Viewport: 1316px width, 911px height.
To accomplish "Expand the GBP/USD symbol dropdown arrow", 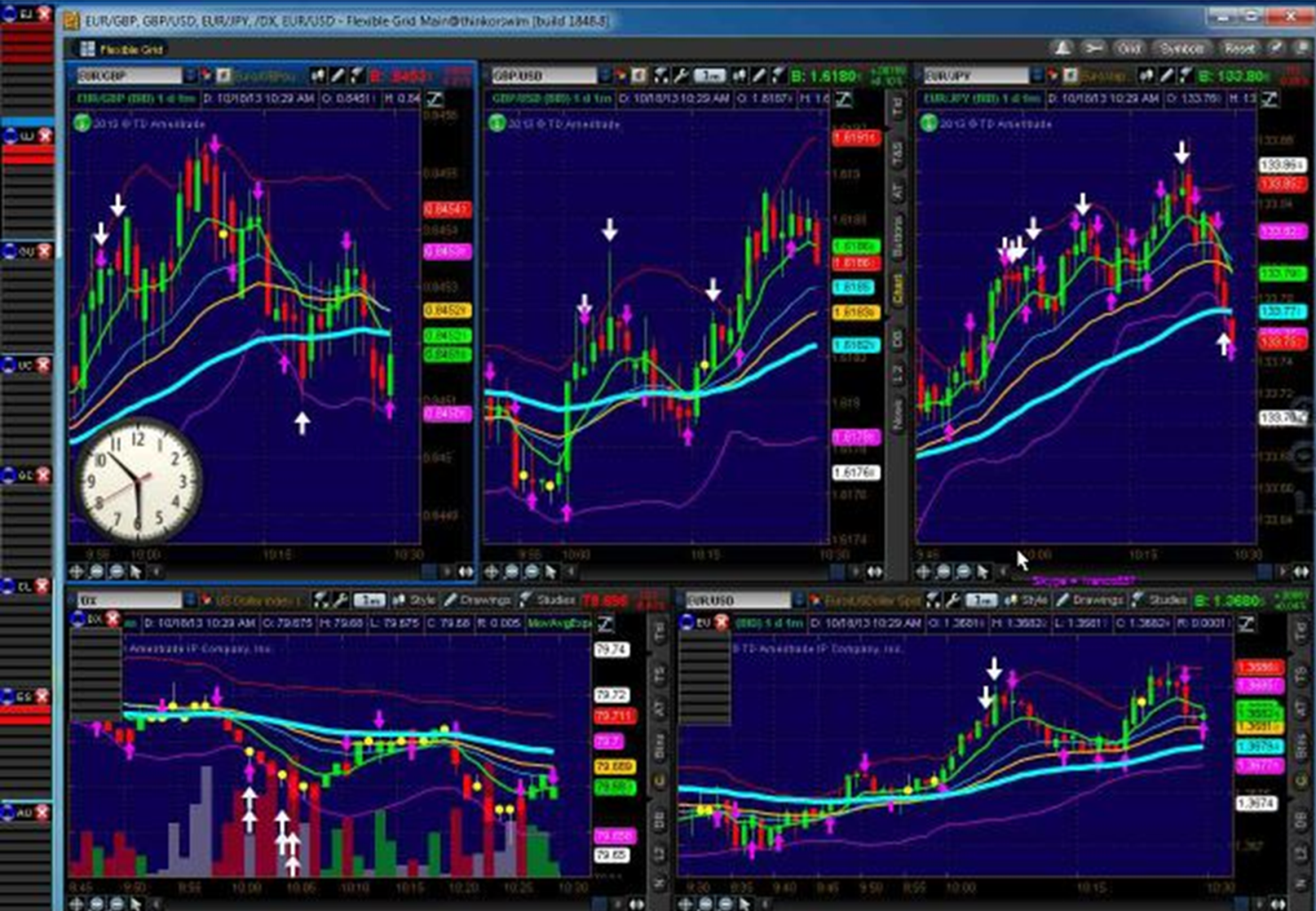I will pos(606,76).
